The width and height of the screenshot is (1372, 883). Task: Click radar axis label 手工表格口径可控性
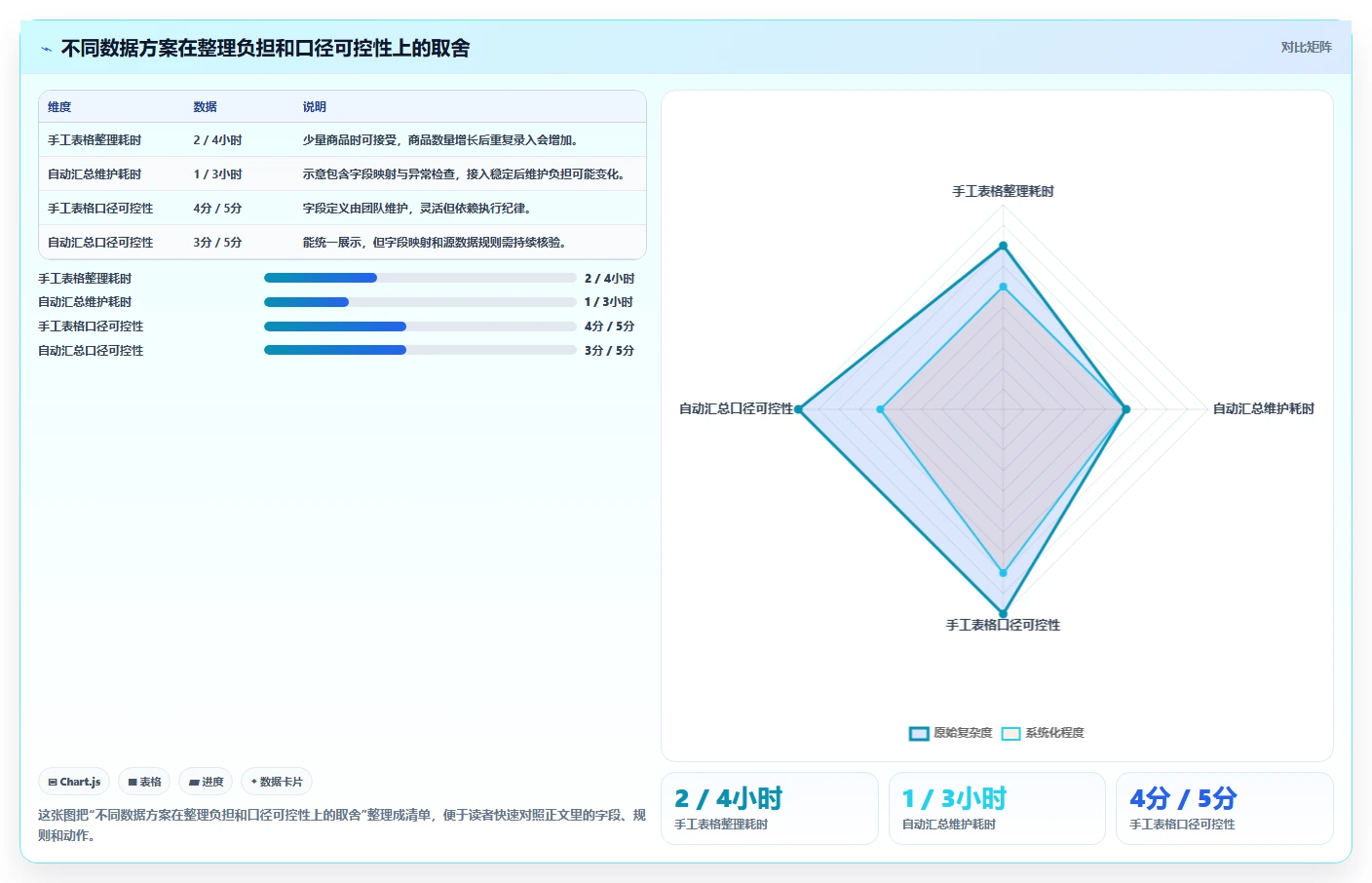click(1003, 625)
